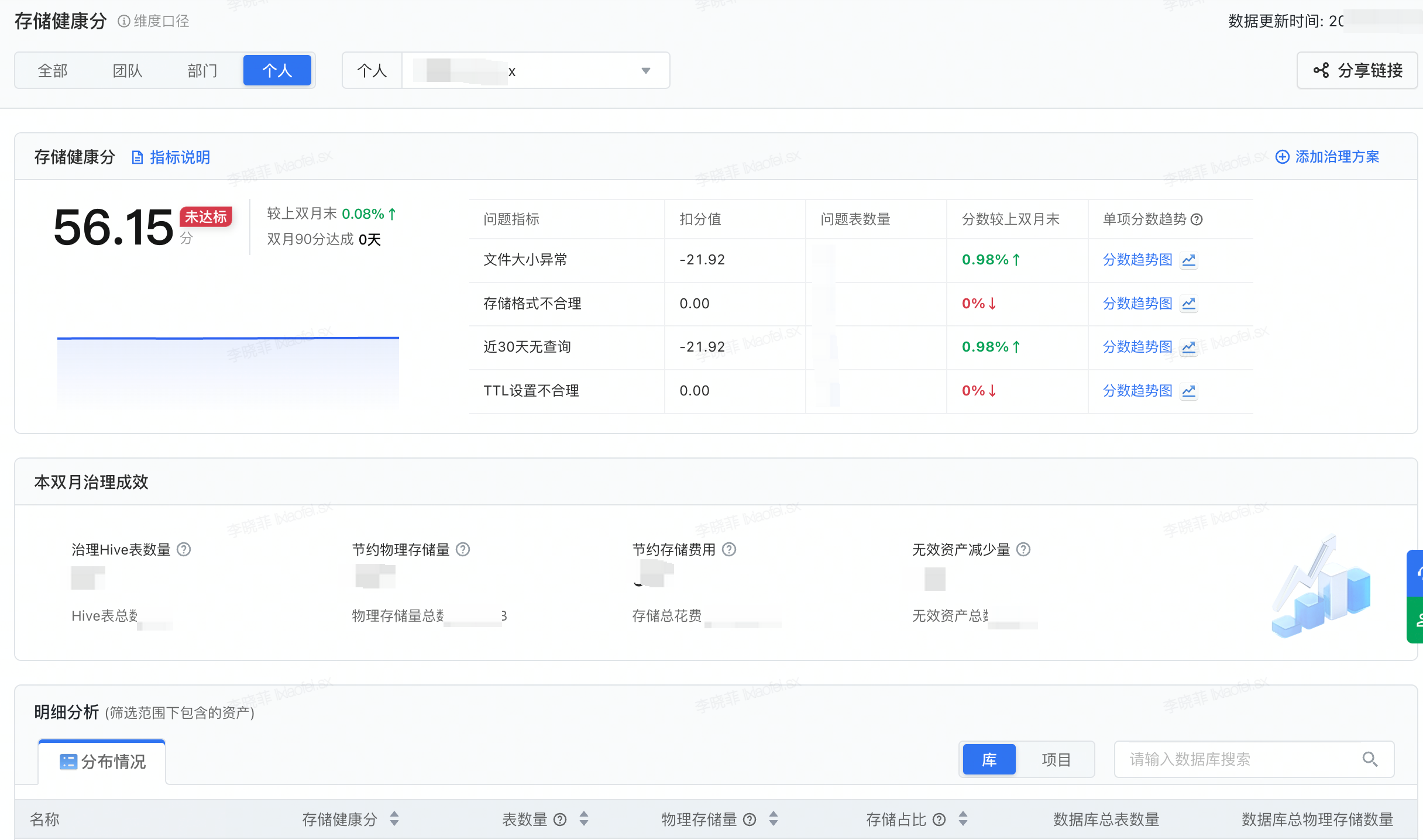
Task: Open the 个人 person selector dropdown
Action: [645, 71]
